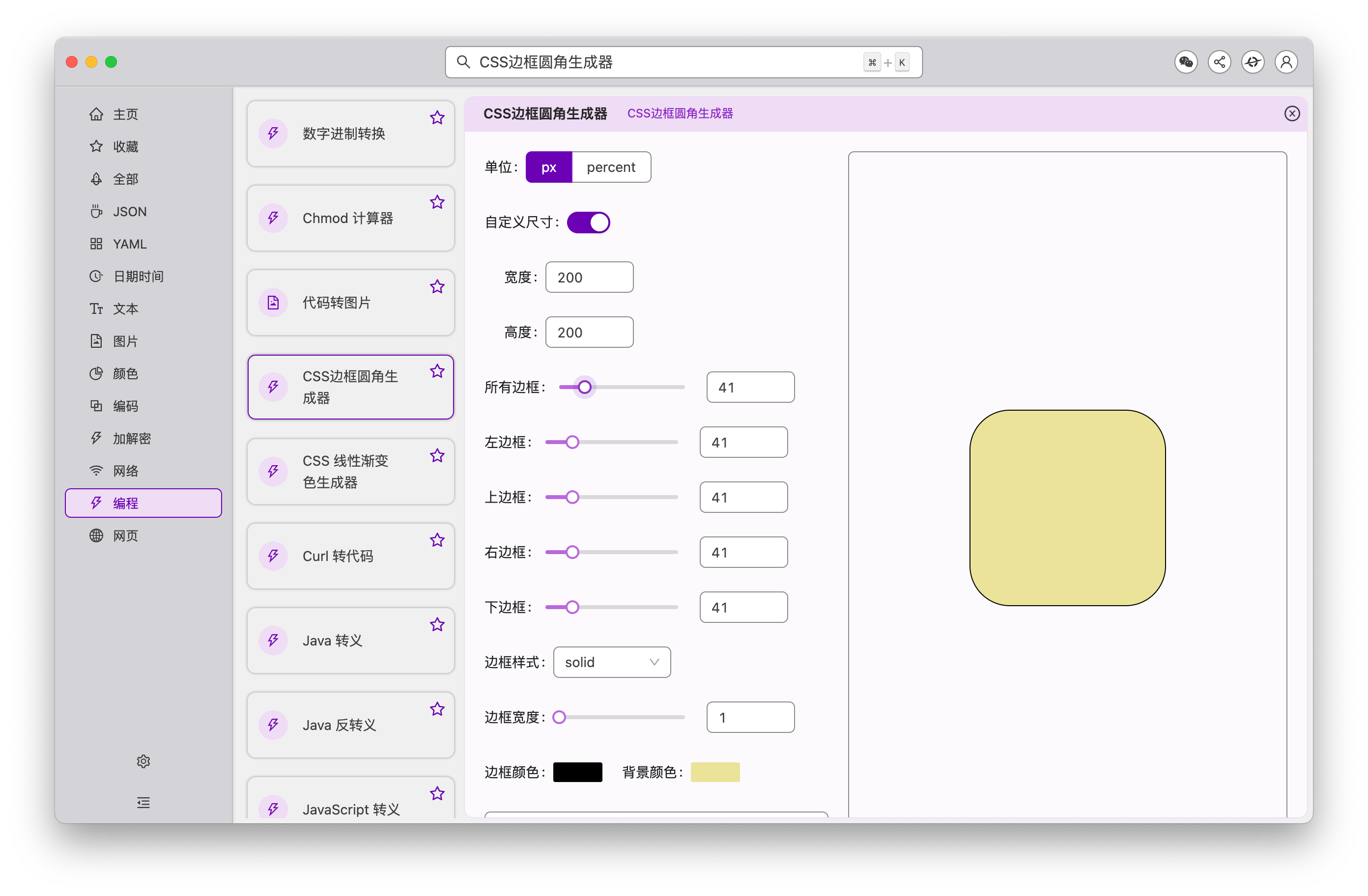Open the 图片 category

coord(143,341)
